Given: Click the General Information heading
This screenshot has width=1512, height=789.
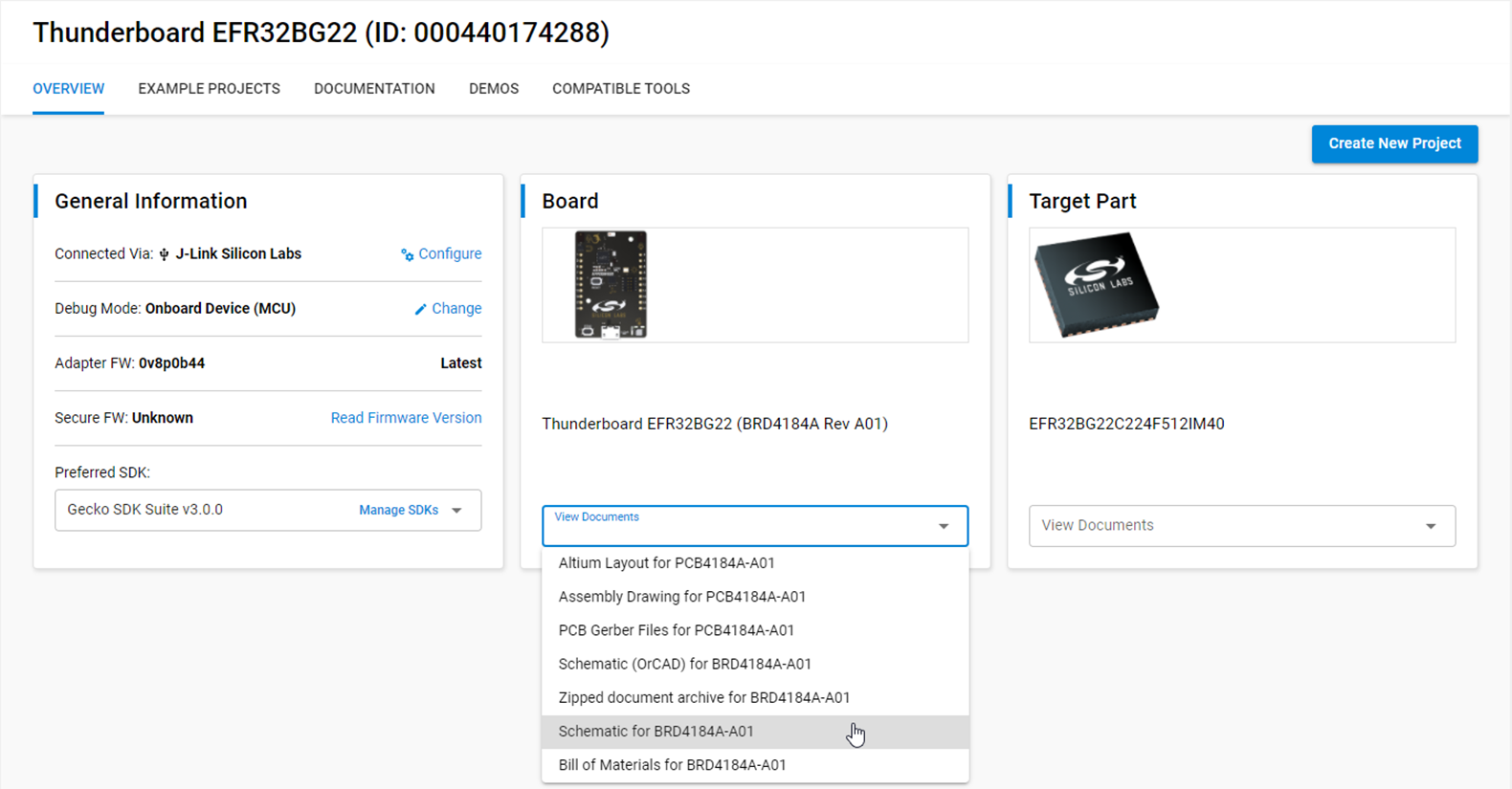Looking at the screenshot, I should [151, 201].
